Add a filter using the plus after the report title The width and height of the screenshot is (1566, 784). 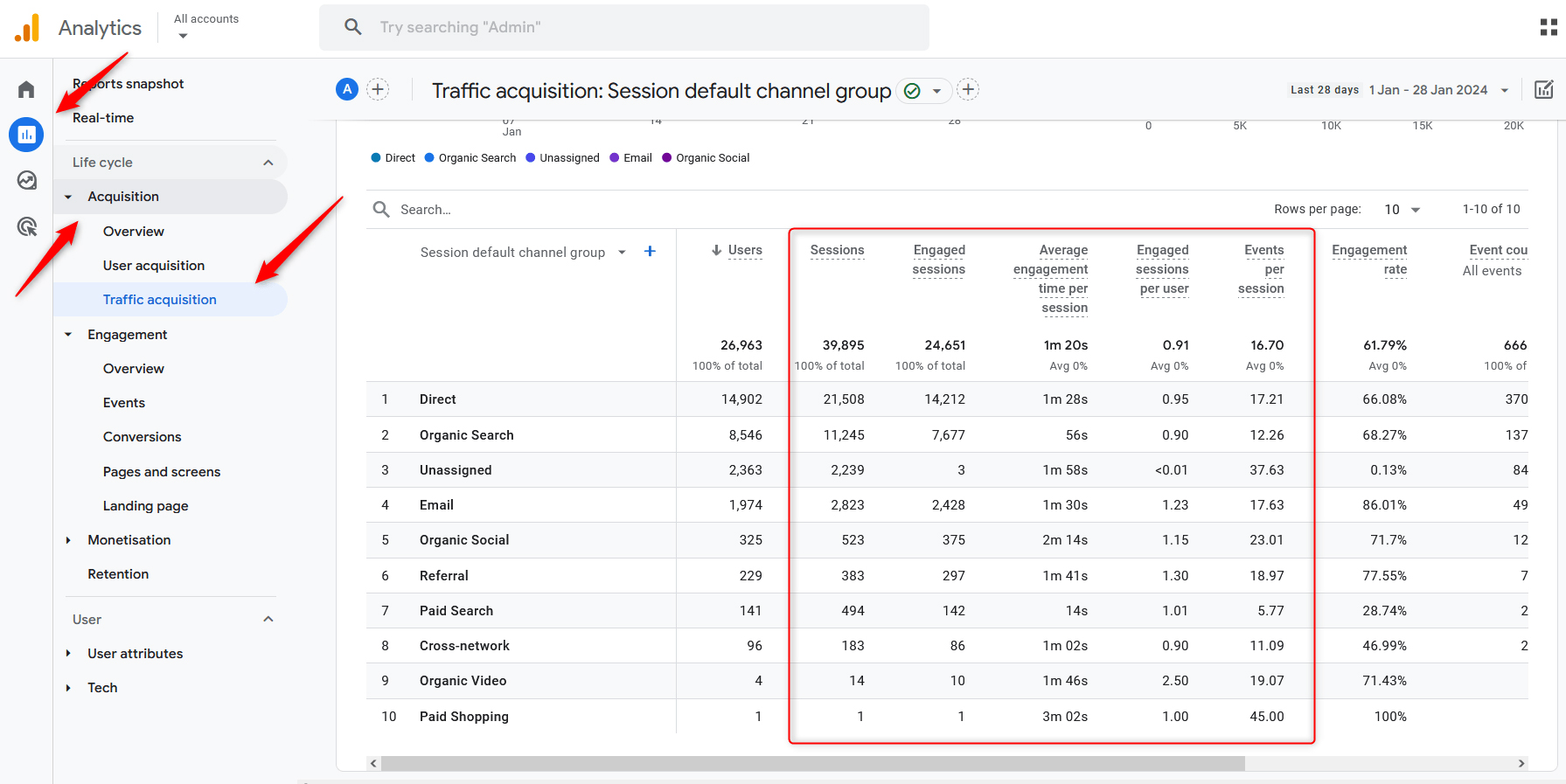pos(968,89)
